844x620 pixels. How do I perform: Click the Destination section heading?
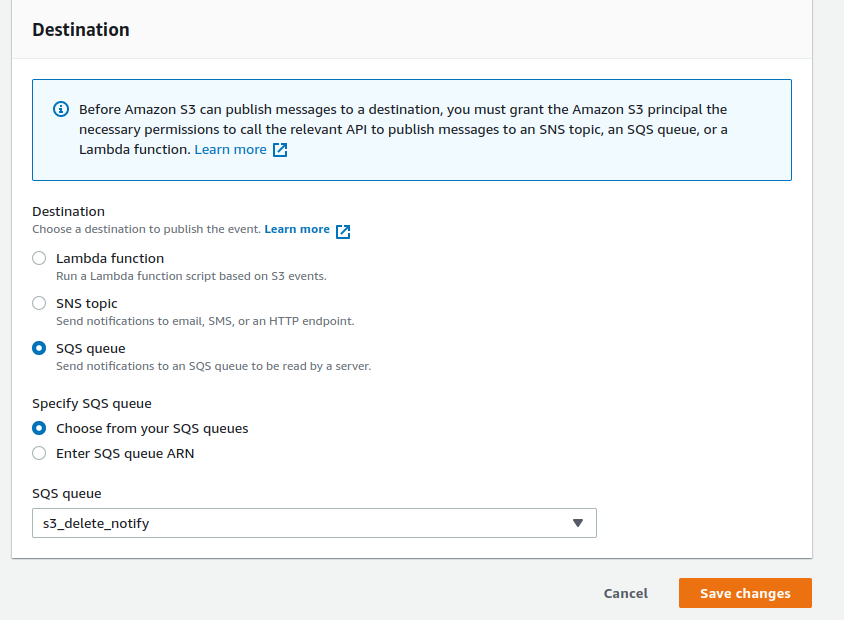[80, 30]
